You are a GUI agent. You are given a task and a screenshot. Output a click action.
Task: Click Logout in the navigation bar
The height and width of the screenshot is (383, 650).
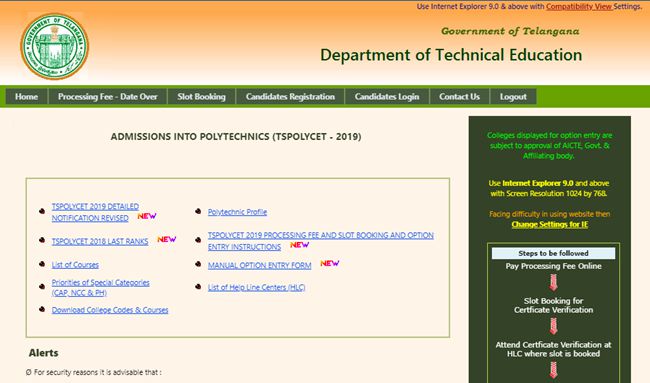point(513,97)
